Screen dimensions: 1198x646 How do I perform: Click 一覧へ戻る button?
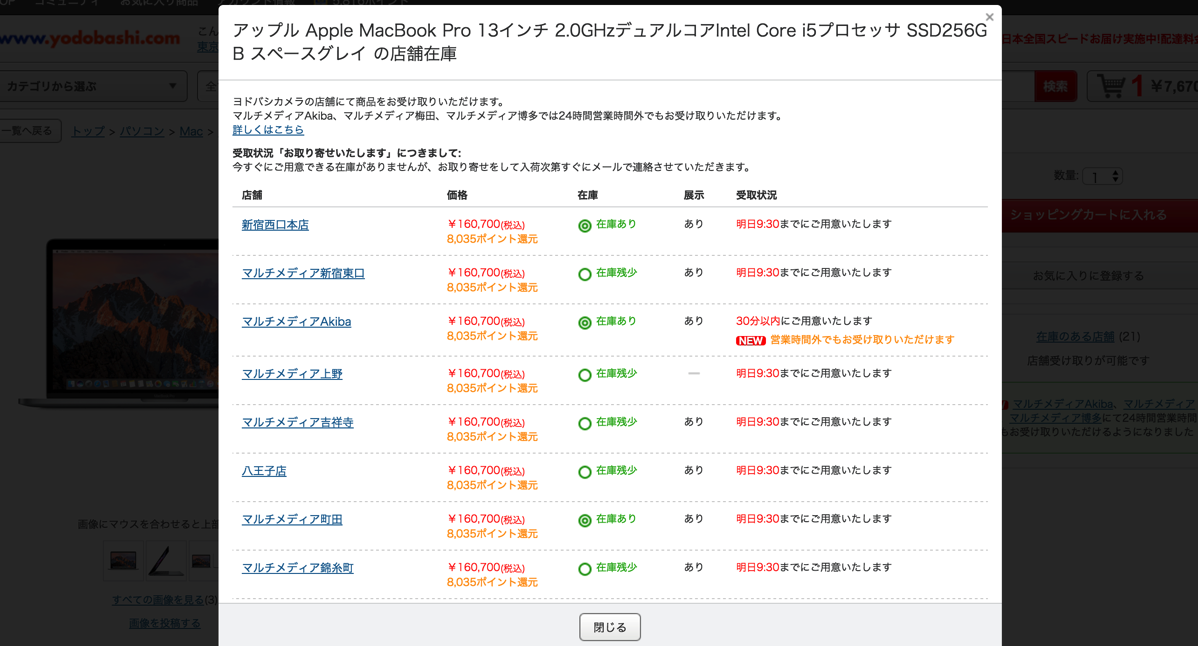[30, 131]
